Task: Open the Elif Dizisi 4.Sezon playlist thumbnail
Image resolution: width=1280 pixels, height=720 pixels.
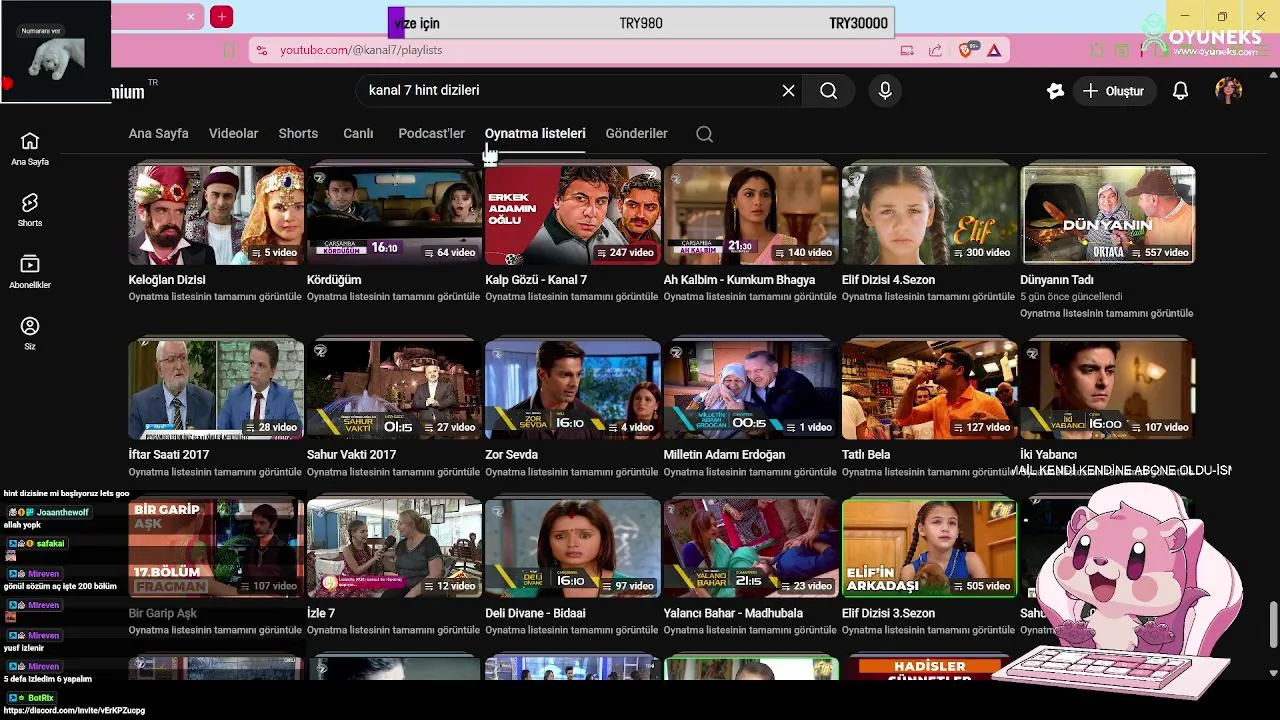Action: click(x=929, y=214)
